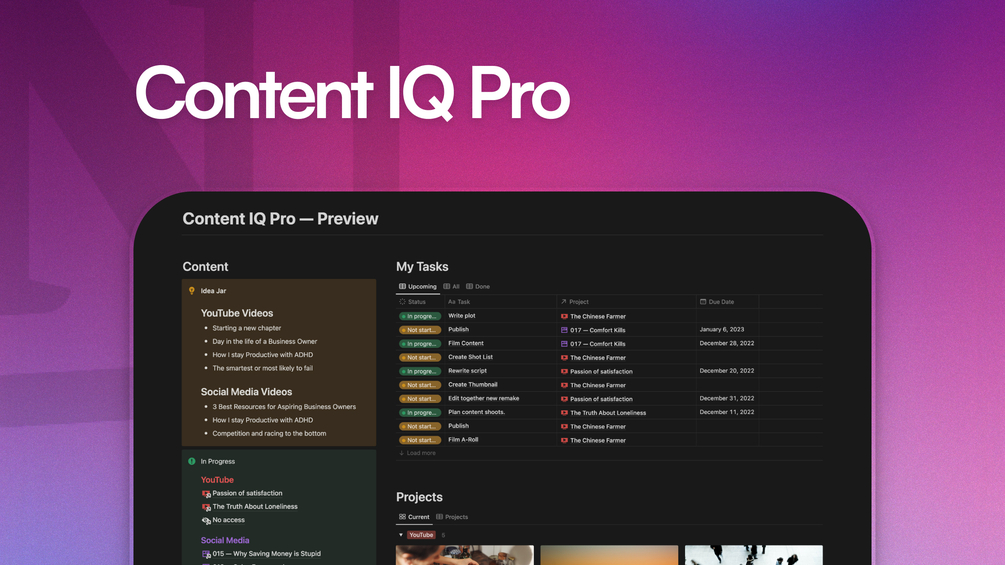Click the purple project icon in Film Content row
Image resolution: width=1005 pixels, height=565 pixels.
(x=564, y=344)
